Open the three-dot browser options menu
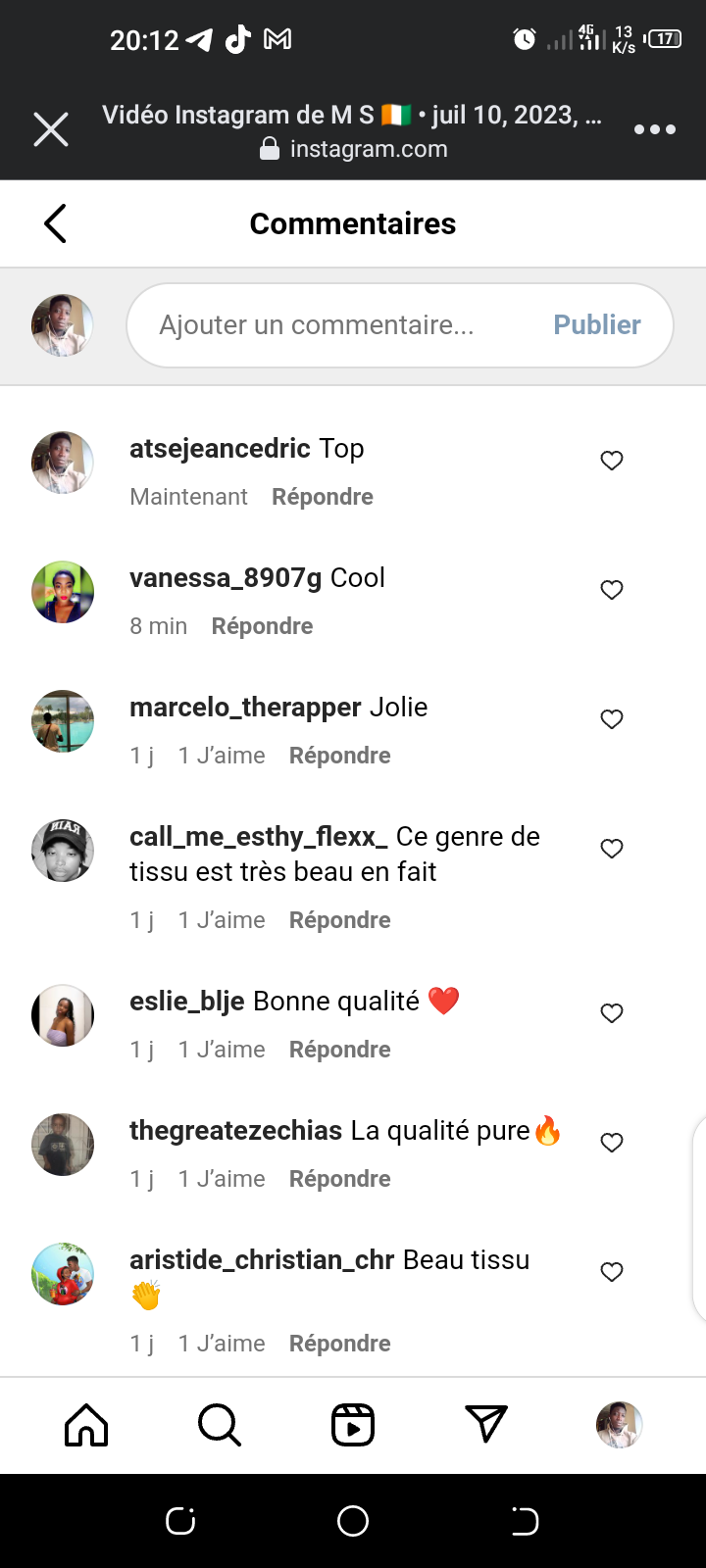 pyautogui.click(x=654, y=129)
